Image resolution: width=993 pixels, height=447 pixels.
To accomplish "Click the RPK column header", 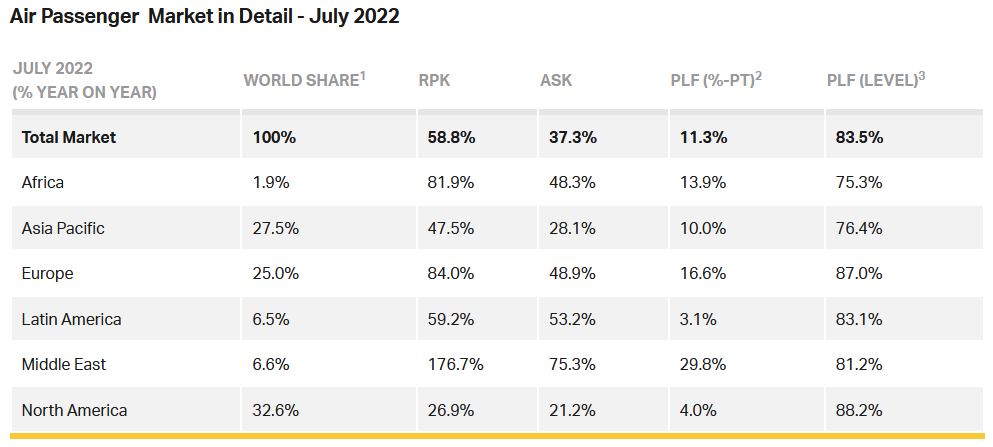I will [x=434, y=80].
